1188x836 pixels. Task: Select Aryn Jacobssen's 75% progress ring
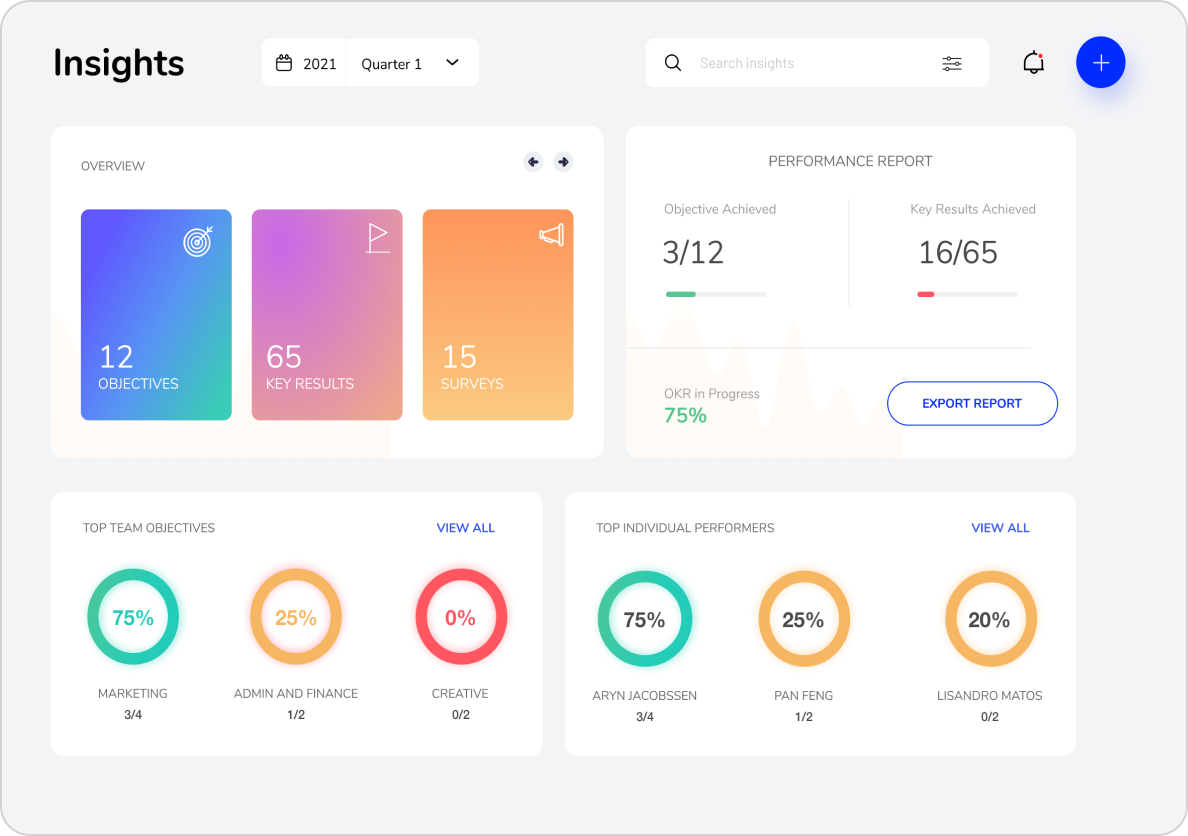click(x=644, y=620)
